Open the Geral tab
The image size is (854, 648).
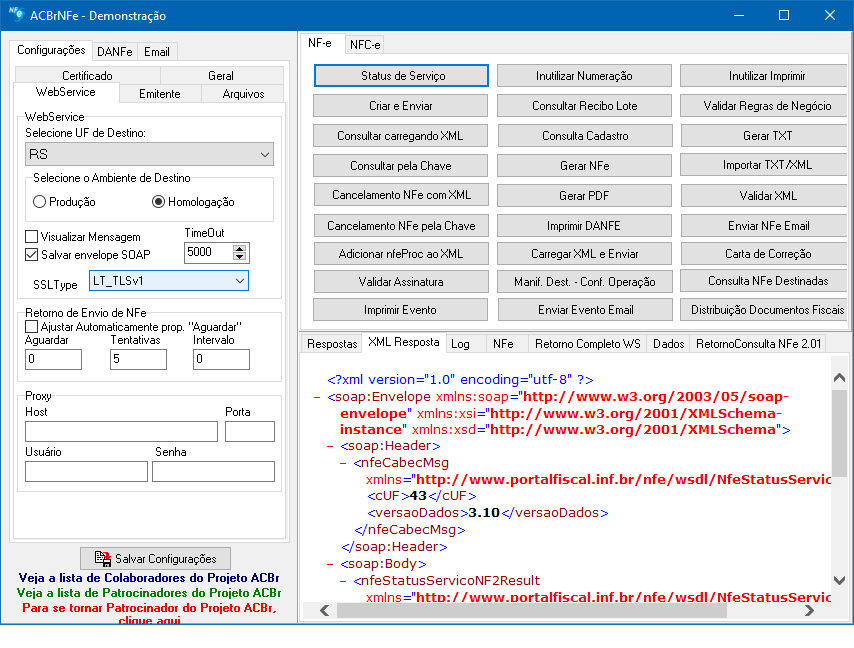[221, 76]
